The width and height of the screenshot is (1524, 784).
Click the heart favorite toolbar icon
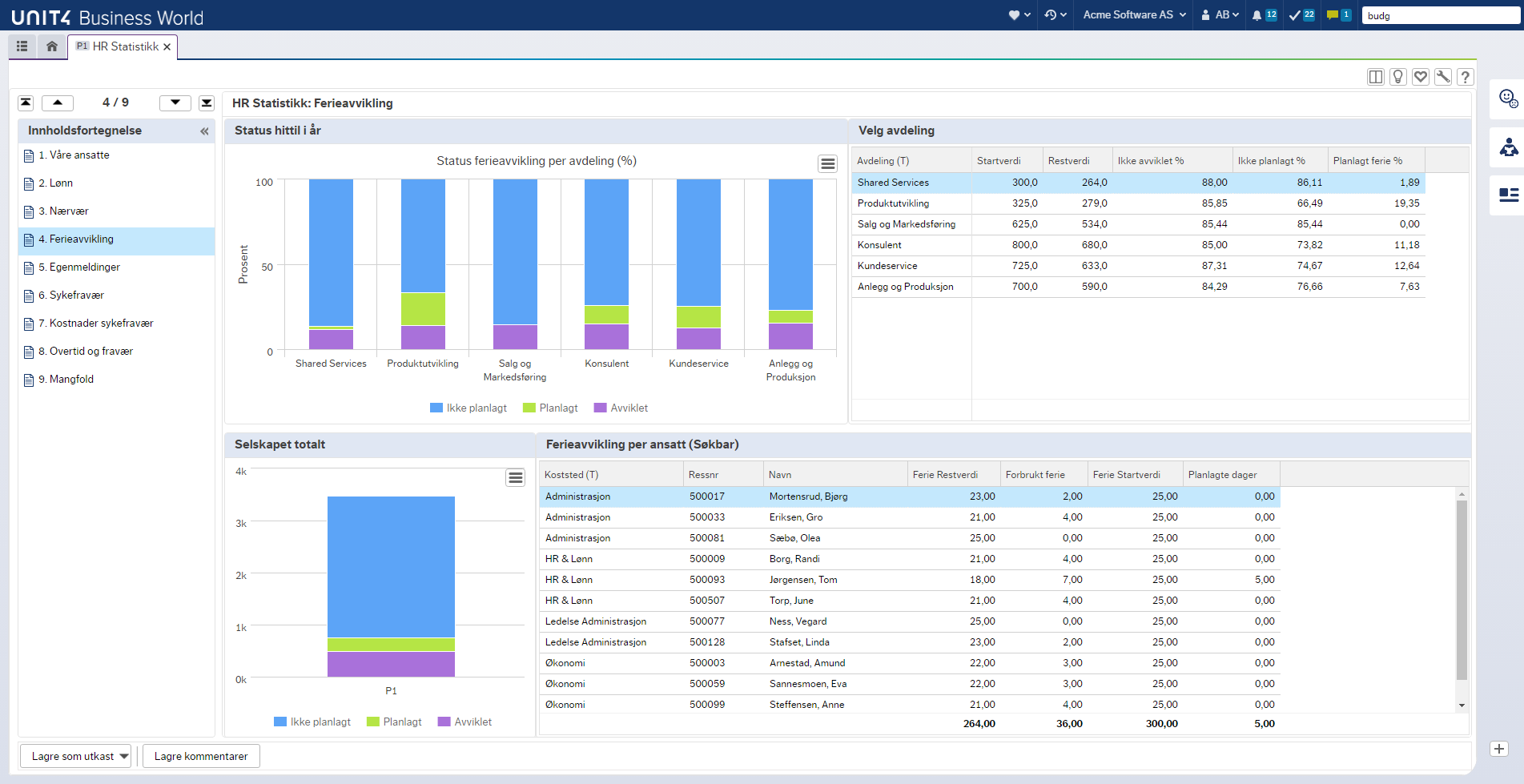point(1420,77)
